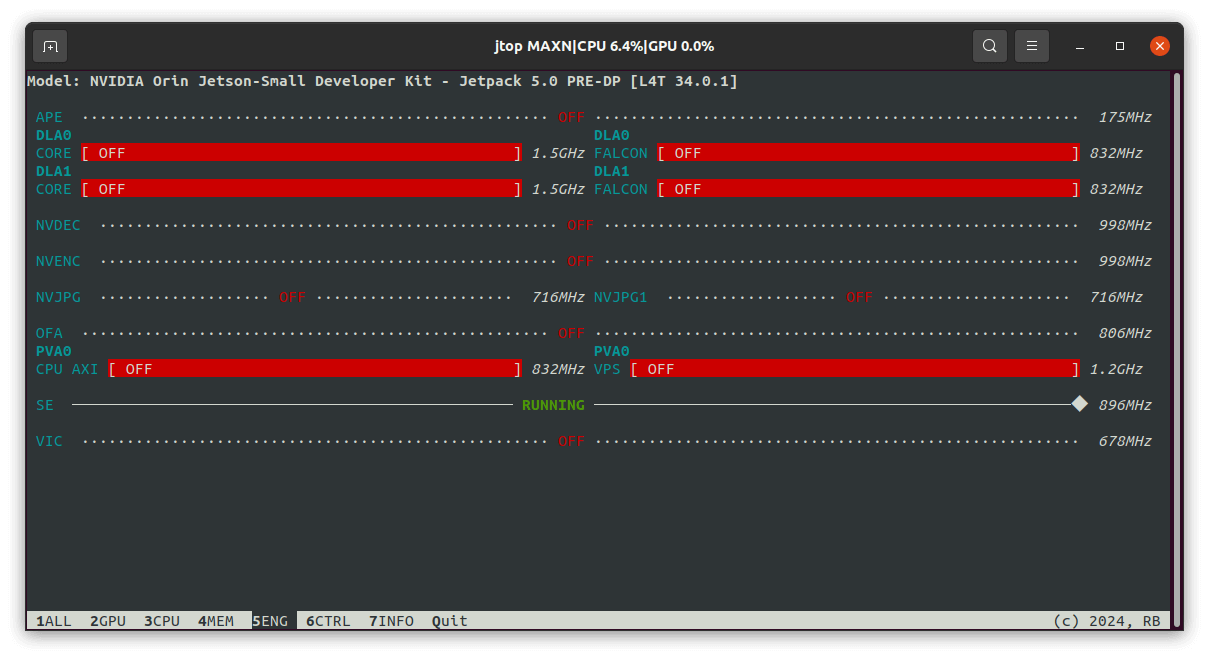The image size is (1209, 659).
Task: Minimize the jtop terminal window
Action: (x=1080, y=46)
